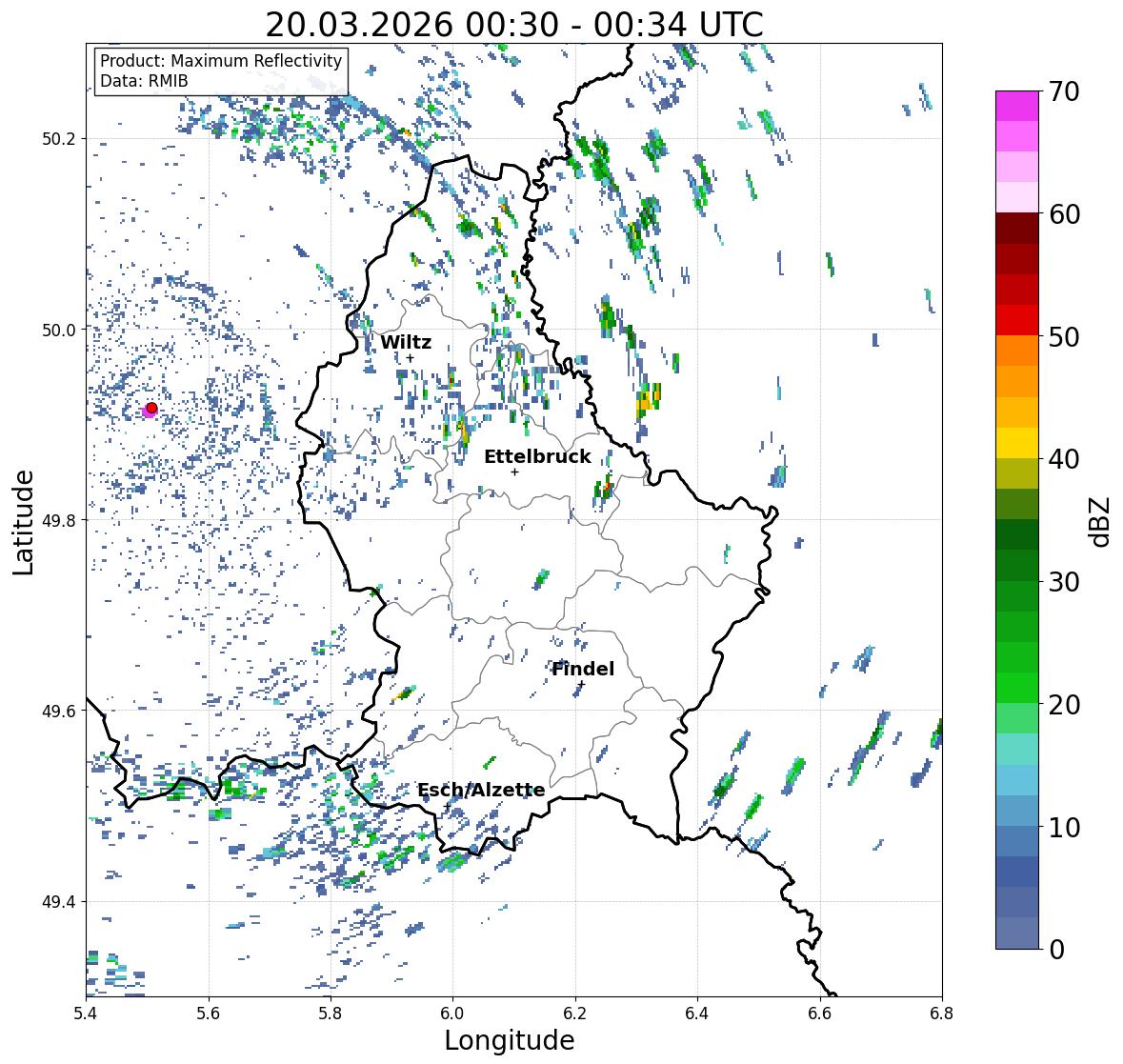Click the latitude tick label 49.6
The image size is (1123, 1064).
pyautogui.click(x=59, y=711)
